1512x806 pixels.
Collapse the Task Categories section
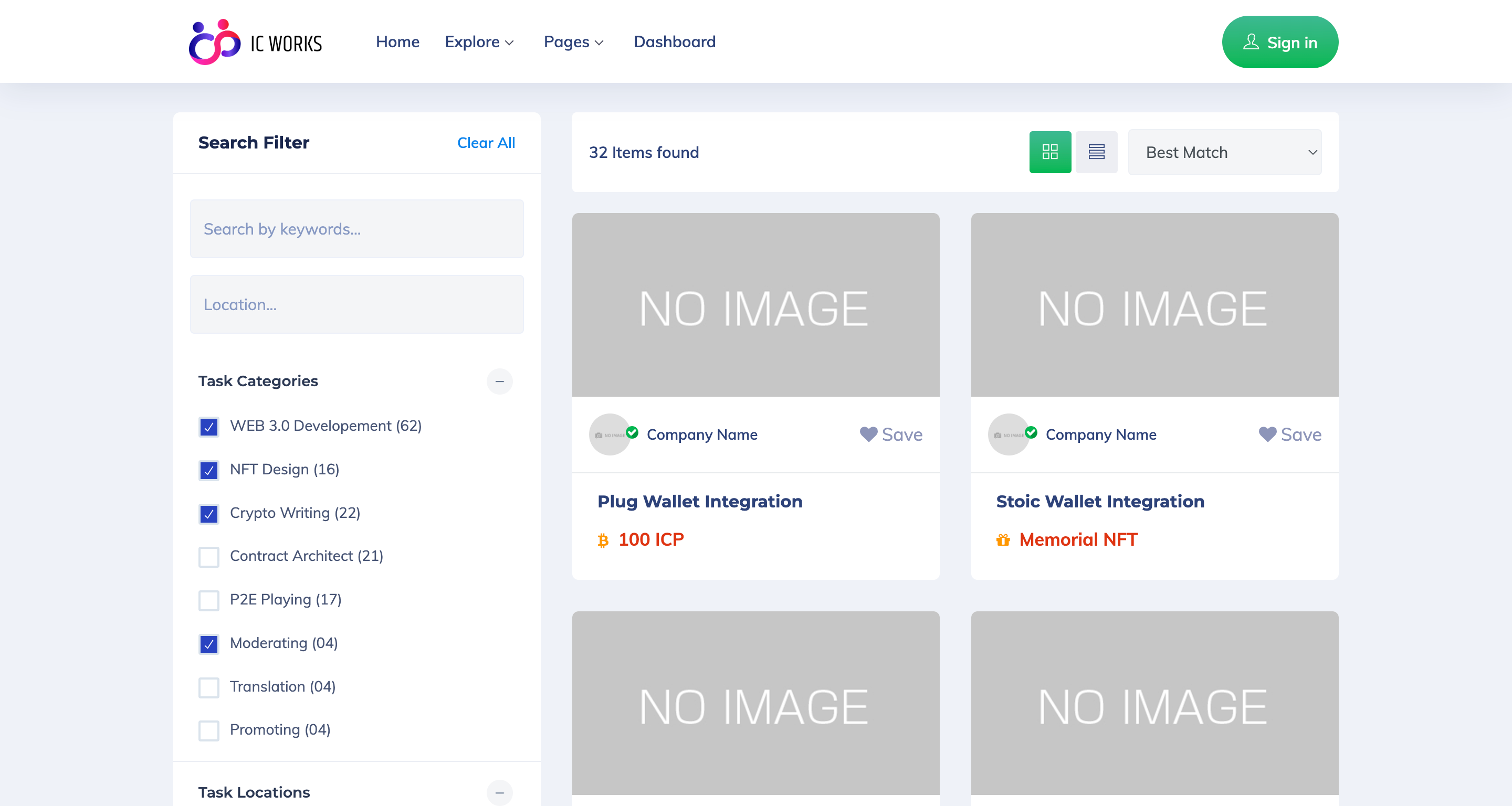(499, 381)
